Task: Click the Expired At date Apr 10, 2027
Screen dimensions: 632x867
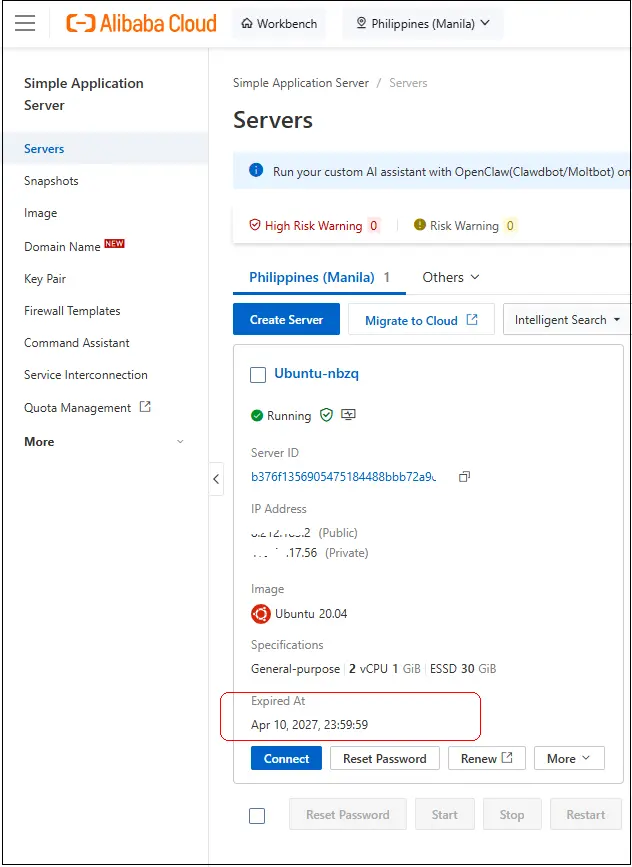Action: click(310, 724)
